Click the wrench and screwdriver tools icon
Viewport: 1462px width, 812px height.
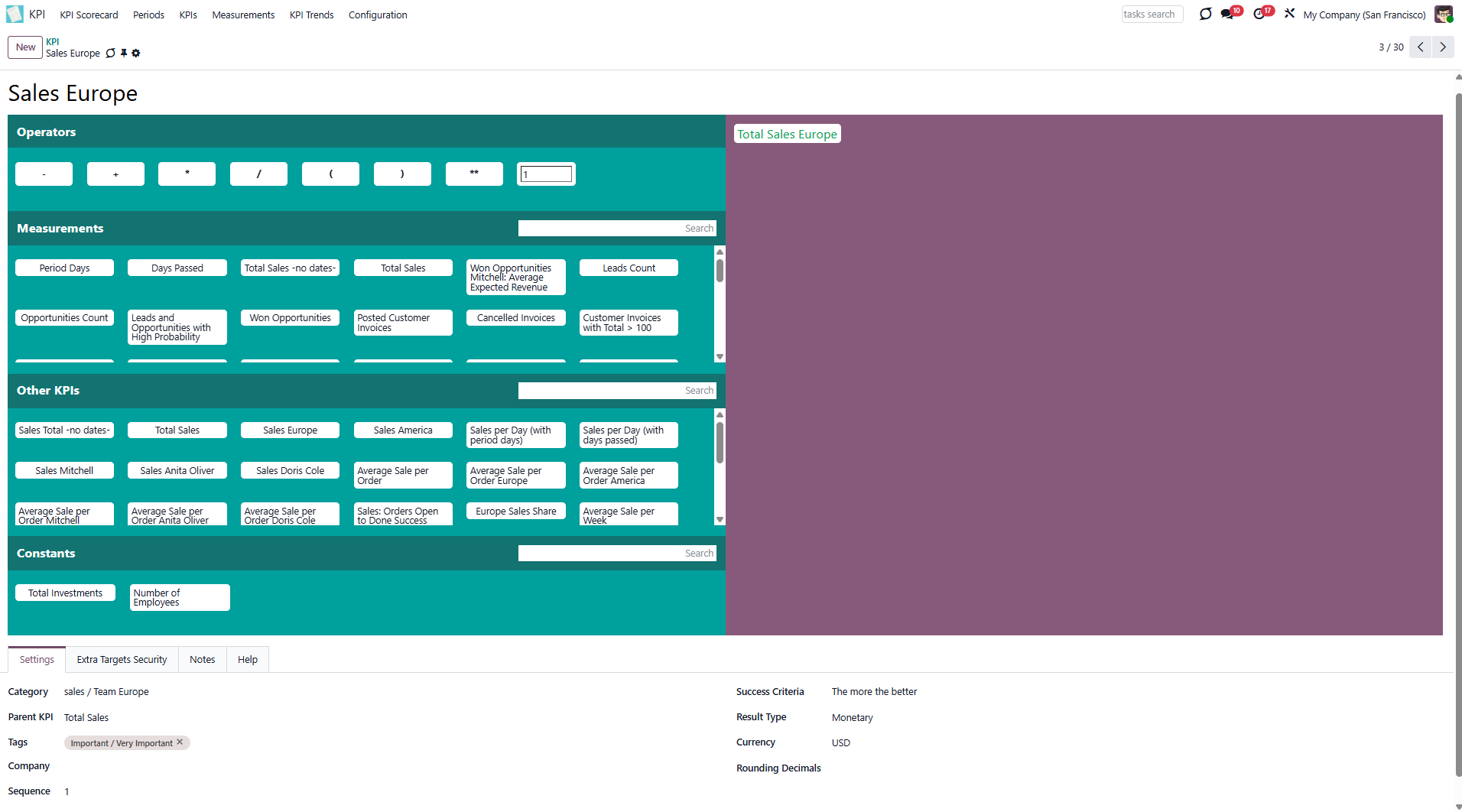pos(1289,14)
